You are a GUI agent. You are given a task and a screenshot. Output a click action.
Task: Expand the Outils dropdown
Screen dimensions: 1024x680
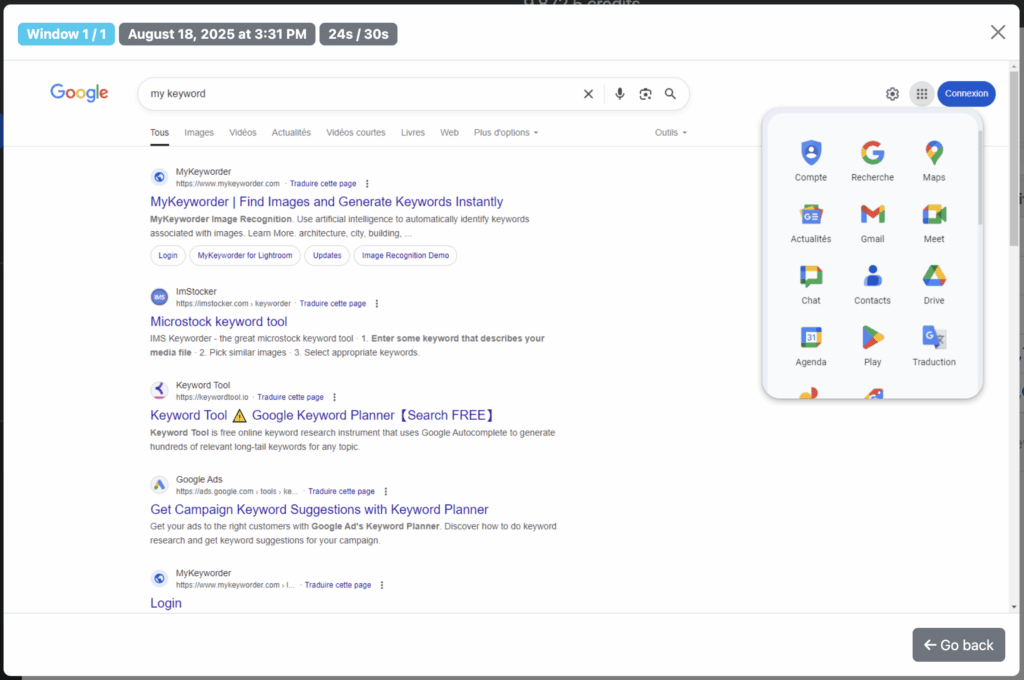point(671,132)
